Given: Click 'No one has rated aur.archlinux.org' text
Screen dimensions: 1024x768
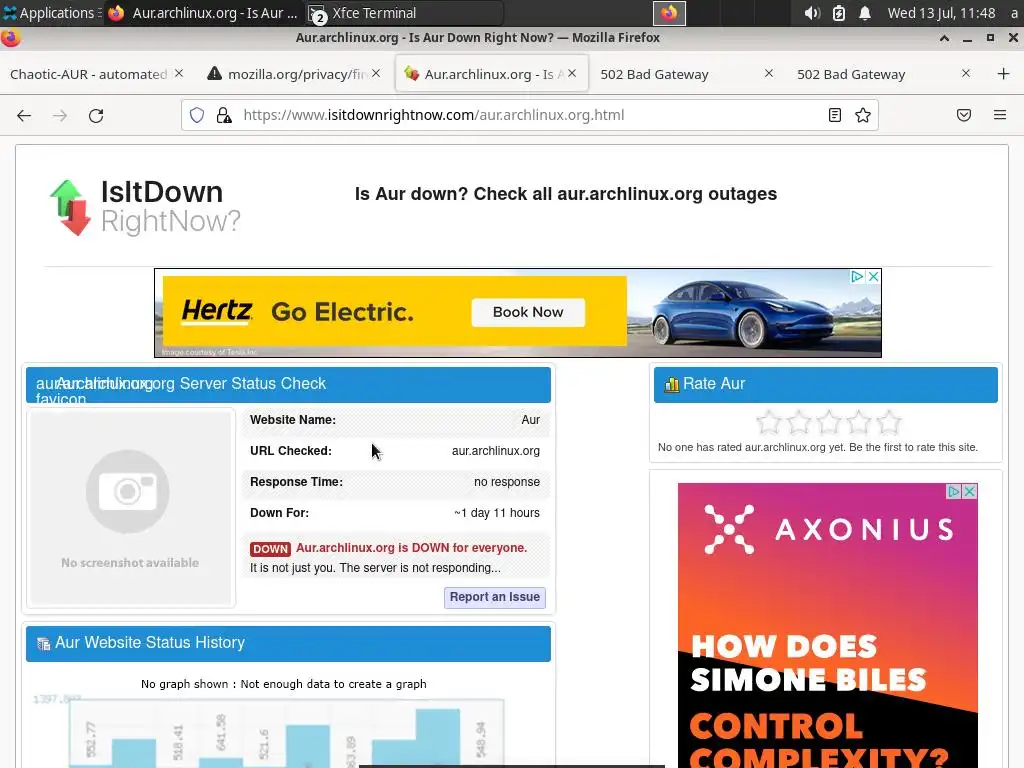Looking at the screenshot, I should [x=818, y=447].
